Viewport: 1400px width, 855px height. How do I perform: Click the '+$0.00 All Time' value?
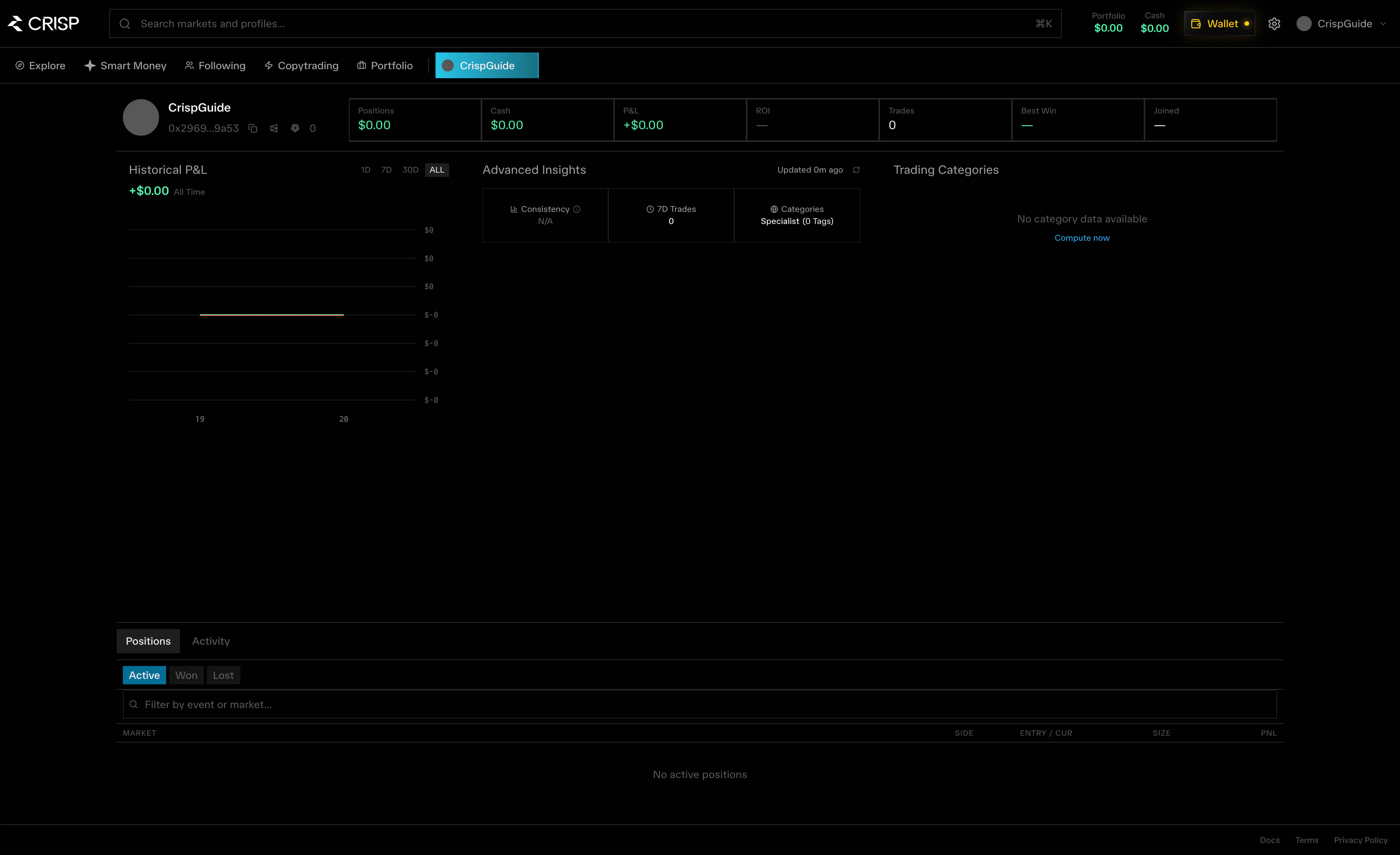[166, 191]
